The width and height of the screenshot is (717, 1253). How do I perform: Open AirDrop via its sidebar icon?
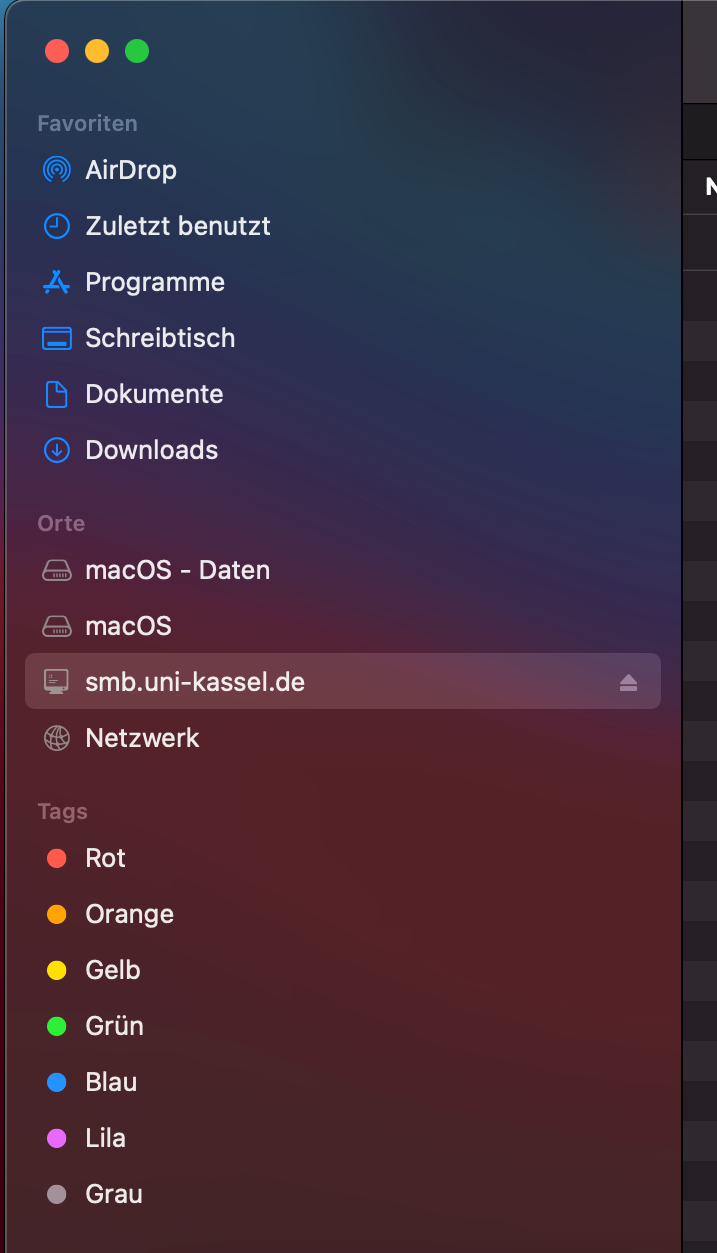click(57, 170)
